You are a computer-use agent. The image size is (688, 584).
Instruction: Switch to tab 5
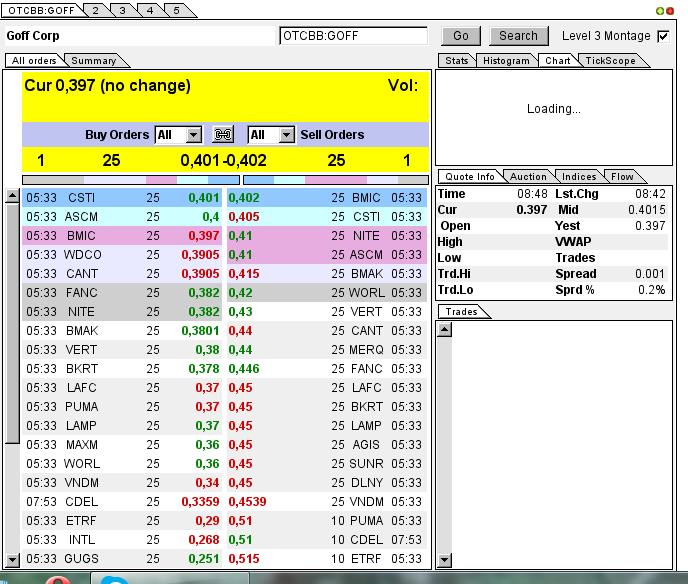(x=176, y=11)
